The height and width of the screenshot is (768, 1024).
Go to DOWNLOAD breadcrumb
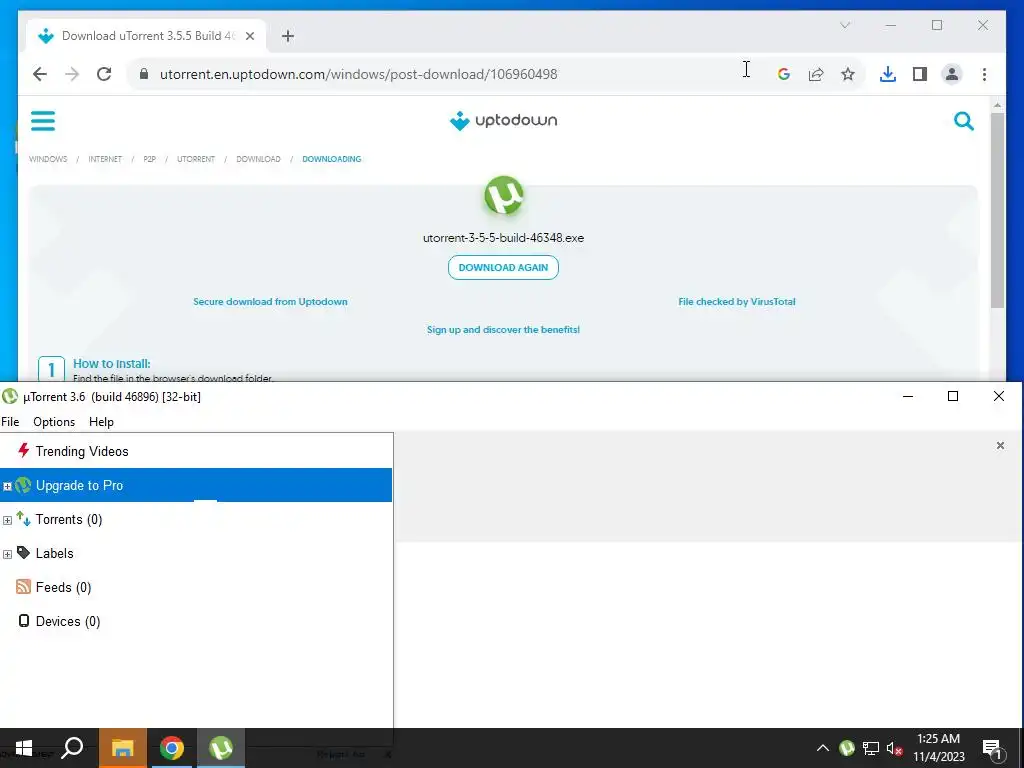pos(259,159)
